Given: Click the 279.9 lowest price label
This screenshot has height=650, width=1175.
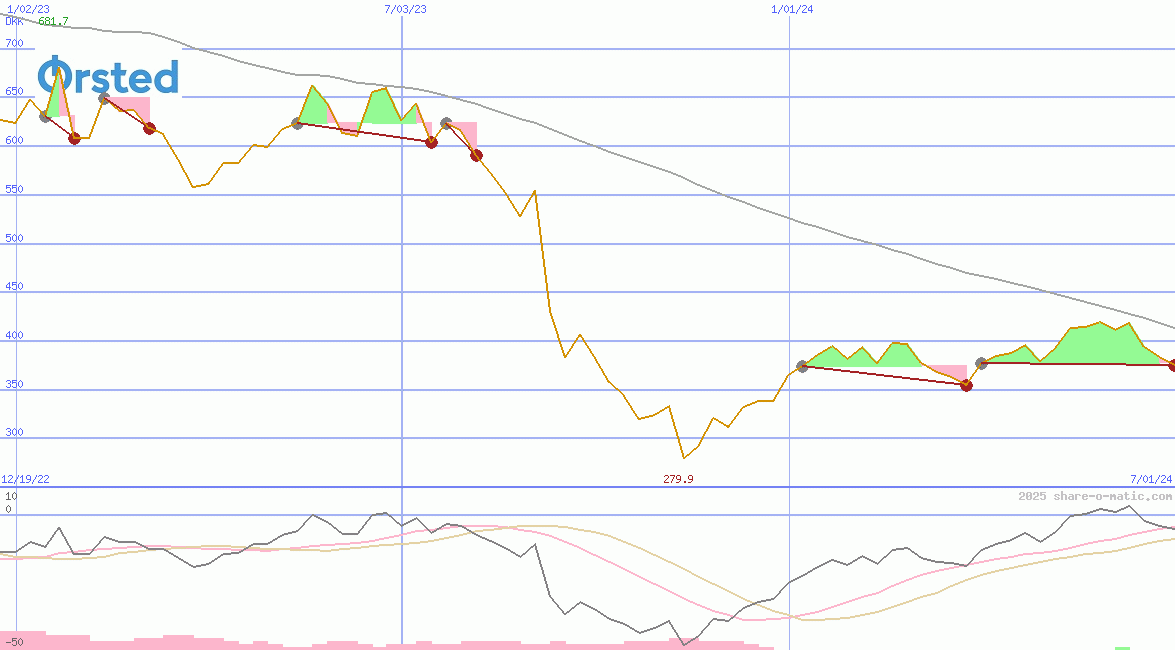Looking at the screenshot, I should [x=678, y=480].
